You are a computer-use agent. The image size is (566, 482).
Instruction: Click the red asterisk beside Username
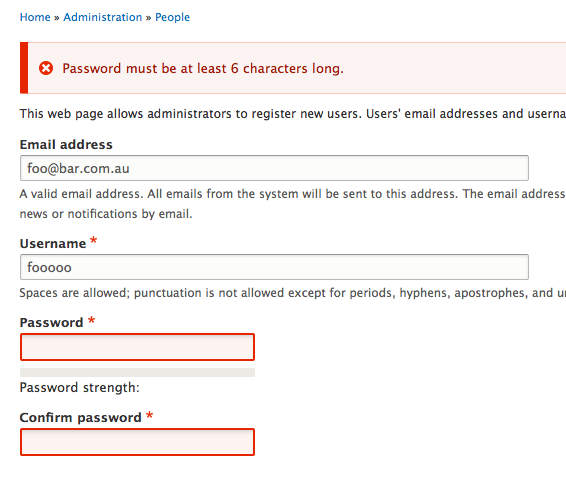(x=93, y=240)
